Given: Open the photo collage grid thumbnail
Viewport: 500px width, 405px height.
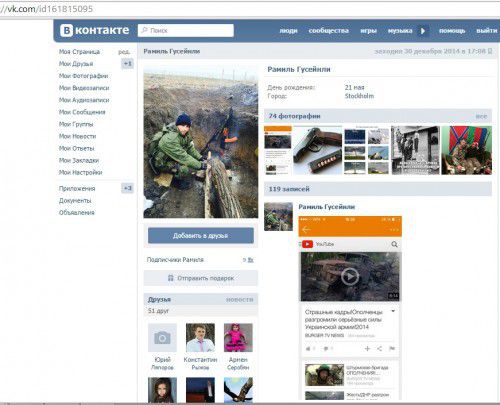Looking at the screenshot, I should (x=367, y=150).
